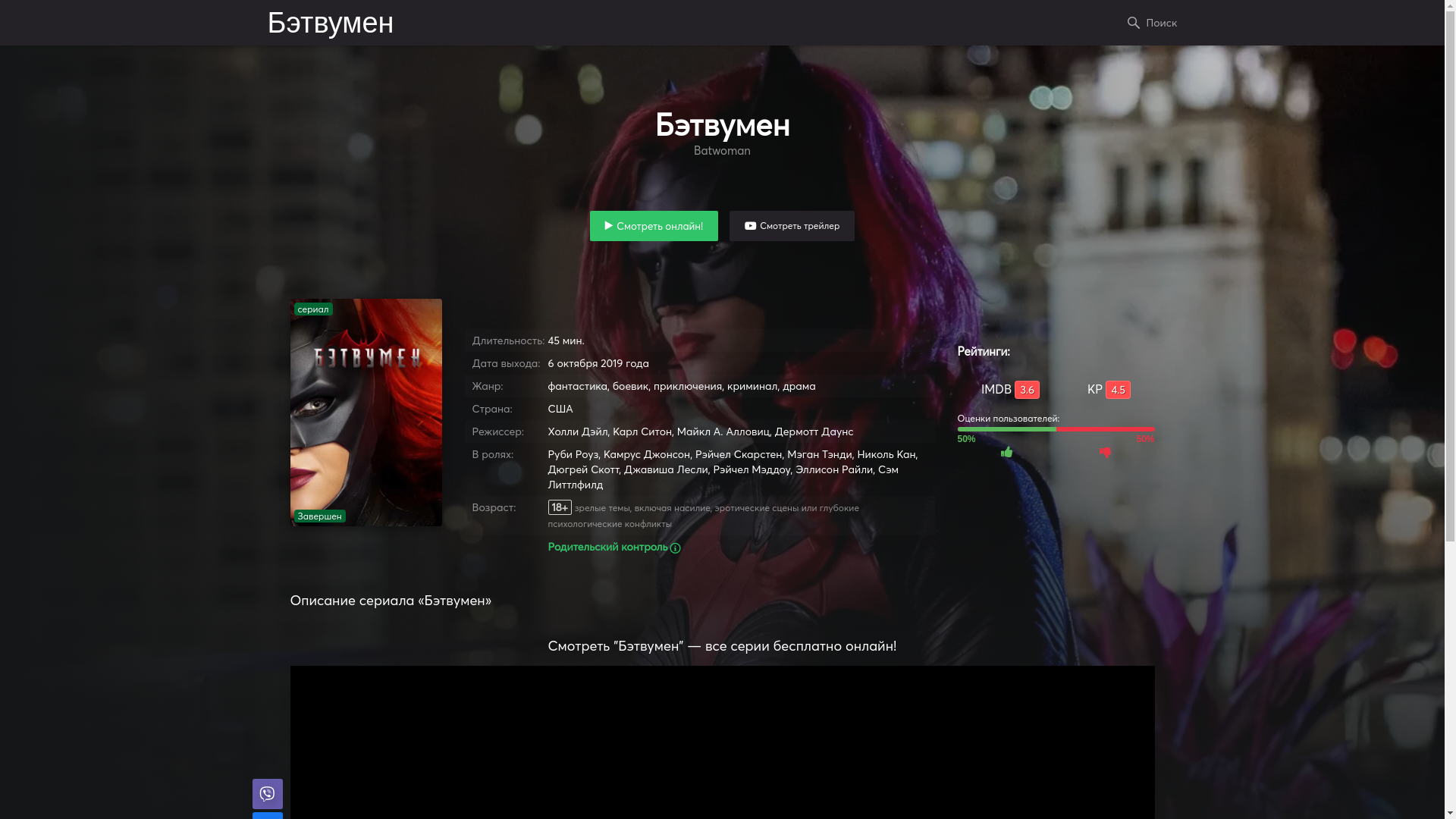Screen dimensions: 1456x819
Task: Click the black video player area
Action: click(722, 742)
